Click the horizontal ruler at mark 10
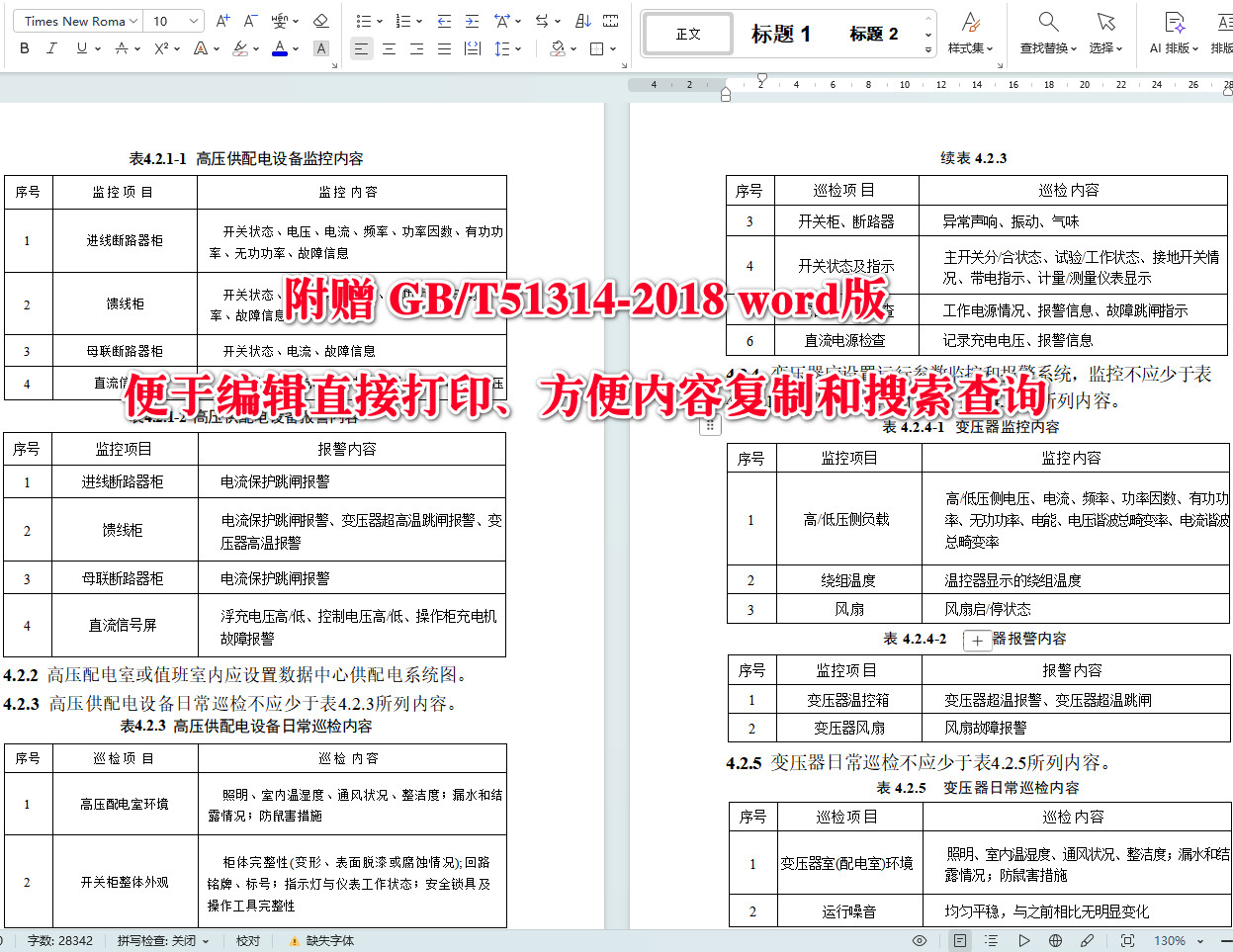Screen dimensions: 1233x952 (x=904, y=85)
